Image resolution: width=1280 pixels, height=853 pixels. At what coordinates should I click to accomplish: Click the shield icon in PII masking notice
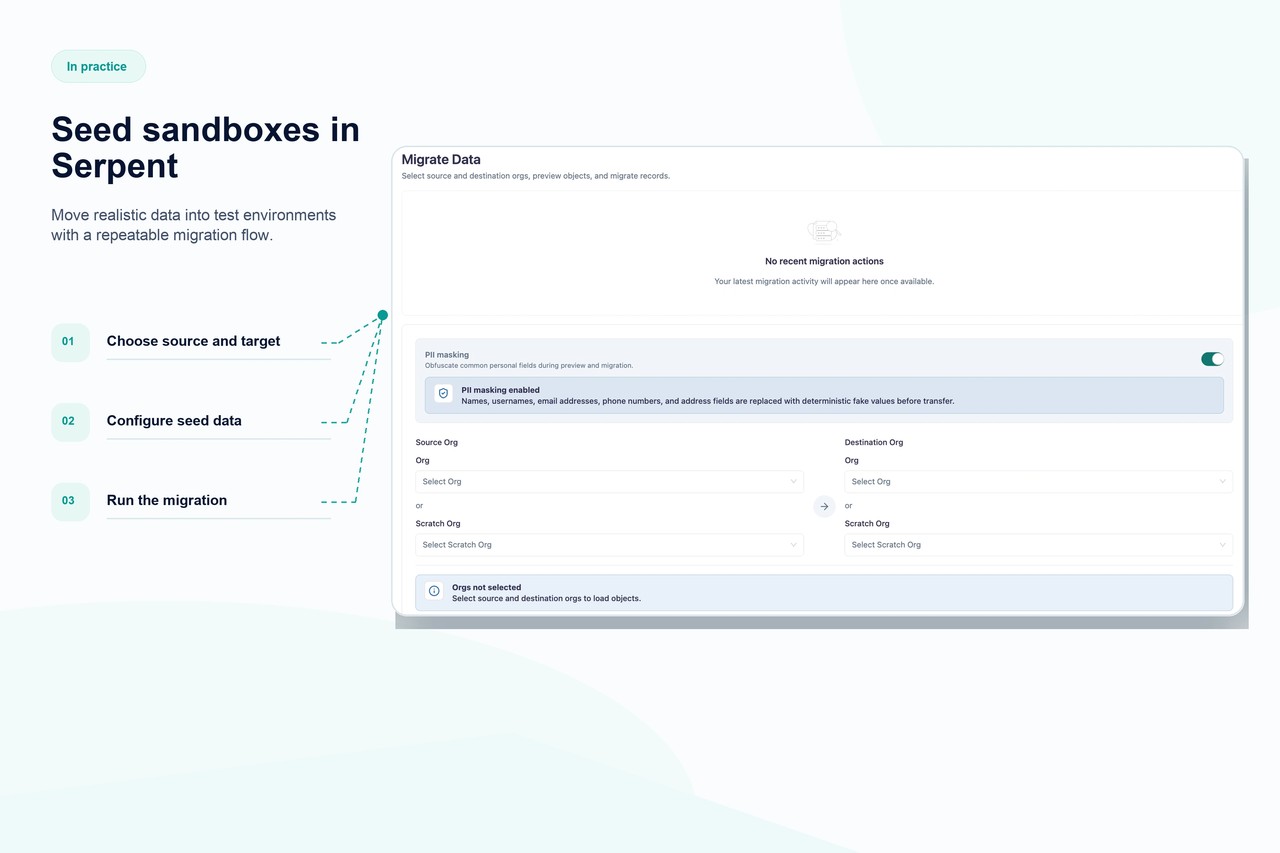coord(444,394)
